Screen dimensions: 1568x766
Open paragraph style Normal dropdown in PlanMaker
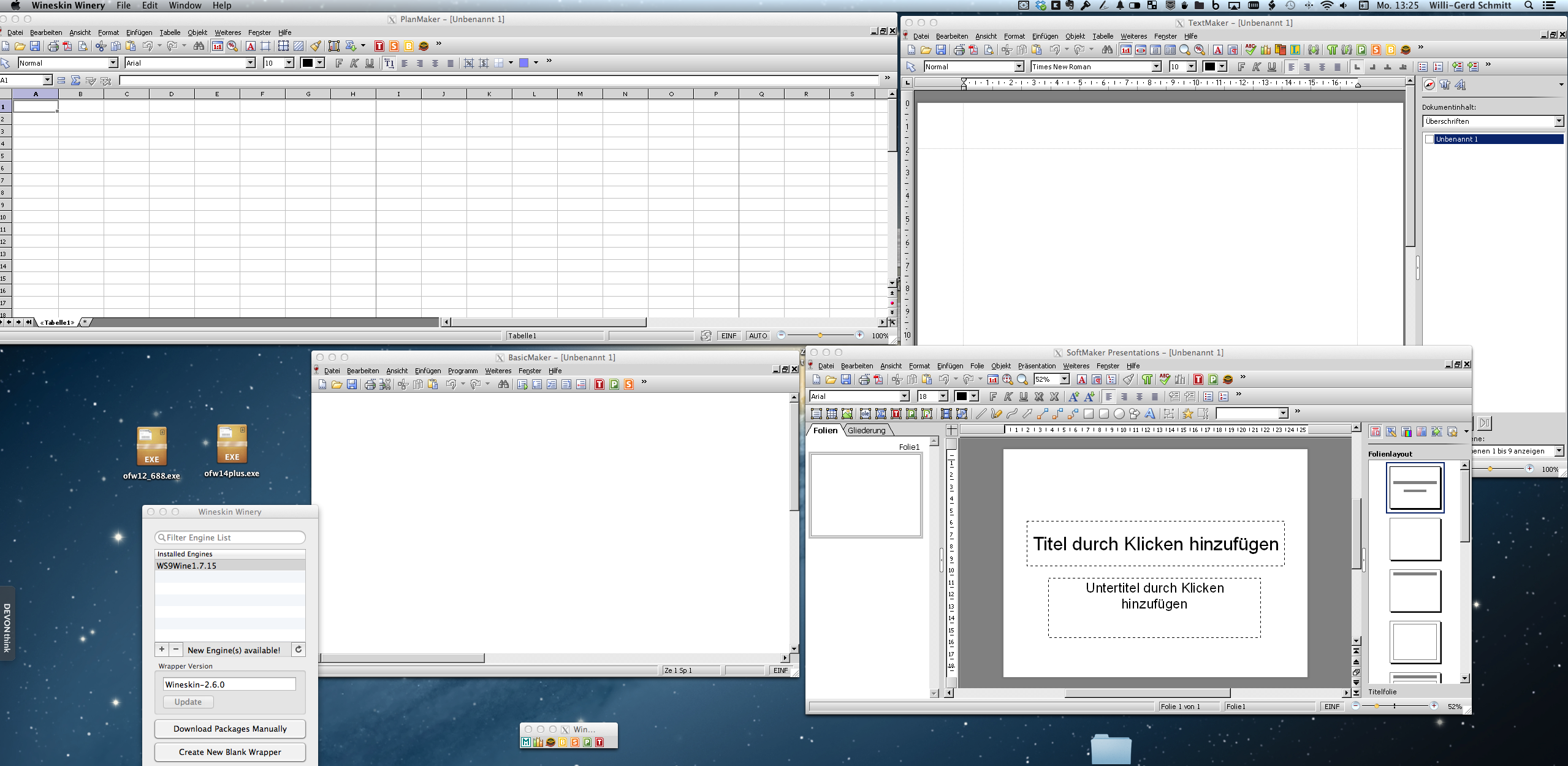113,63
